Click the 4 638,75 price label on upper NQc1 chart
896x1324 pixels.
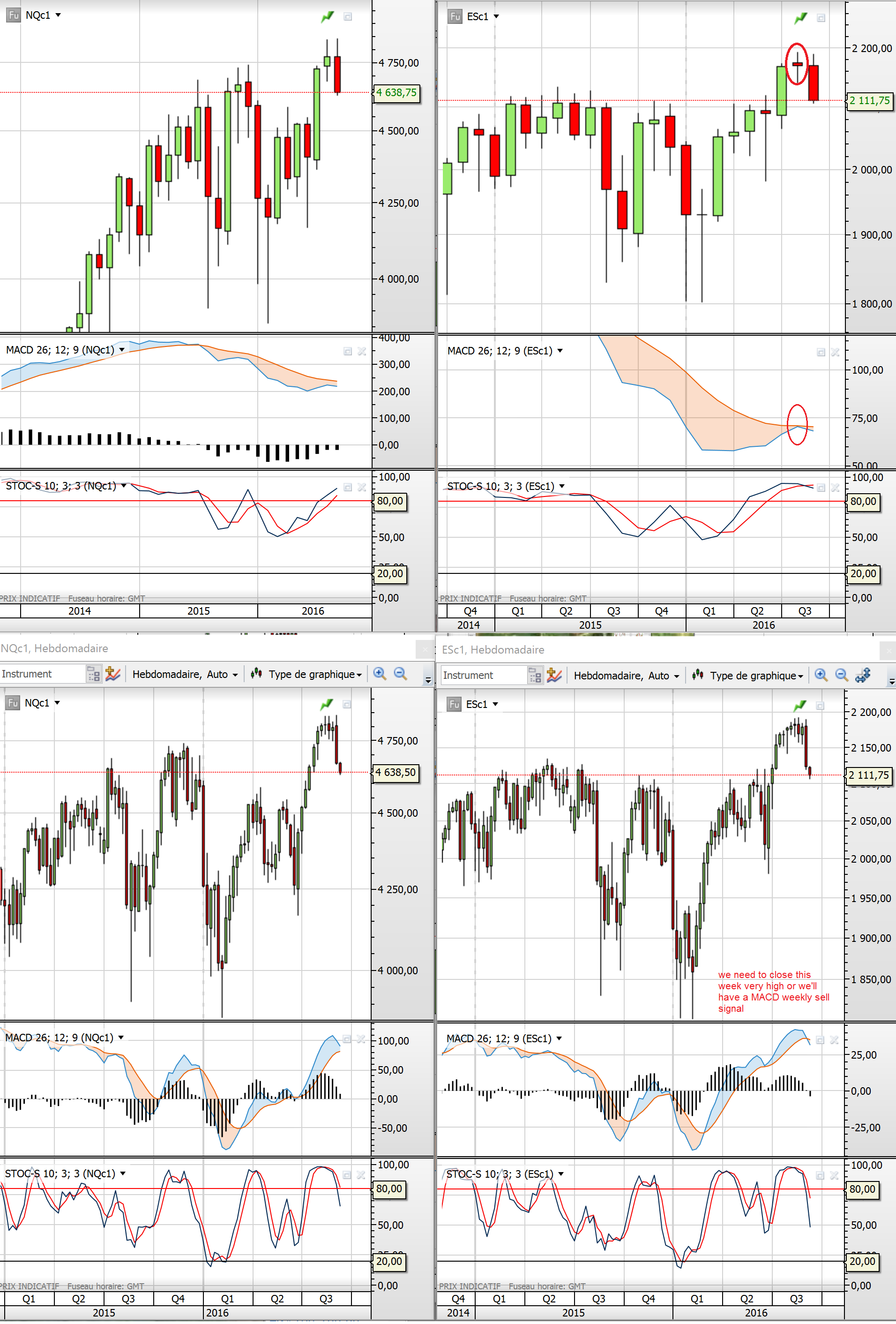(x=396, y=93)
